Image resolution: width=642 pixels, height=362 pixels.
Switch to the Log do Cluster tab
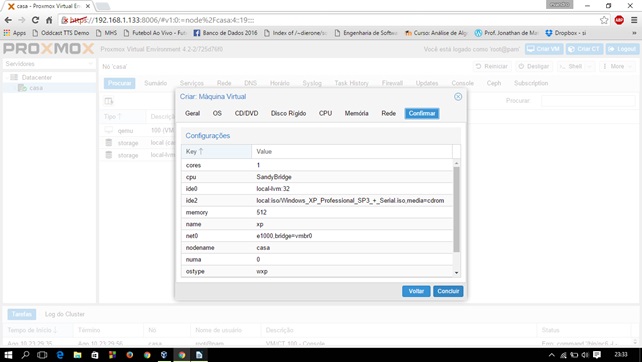click(65, 314)
